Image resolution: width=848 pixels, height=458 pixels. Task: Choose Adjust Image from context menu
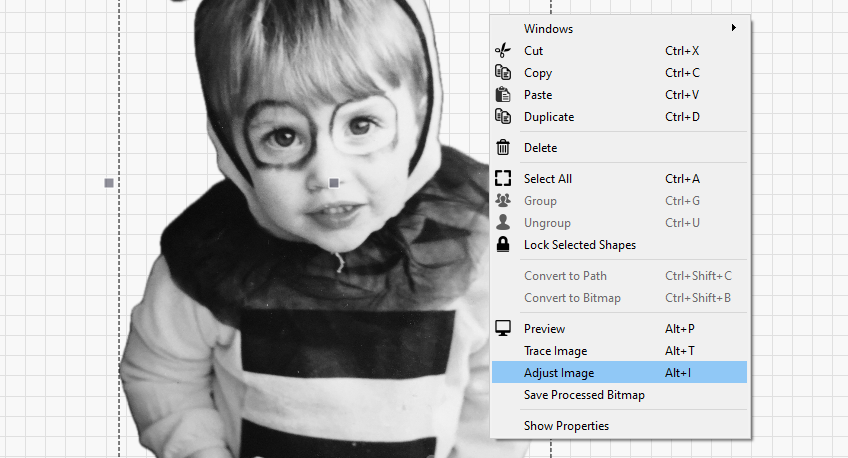559,373
